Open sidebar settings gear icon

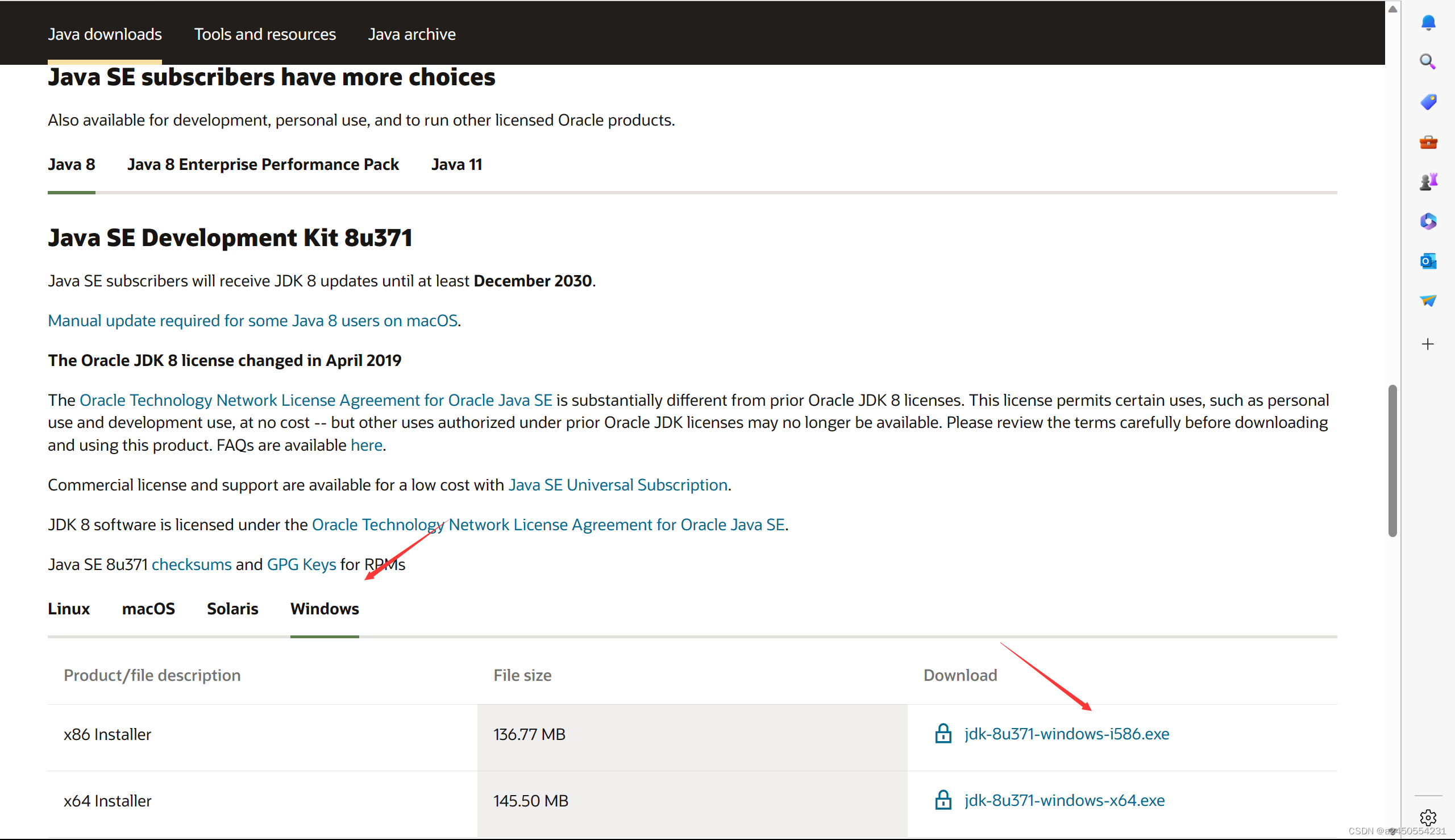click(1428, 817)
